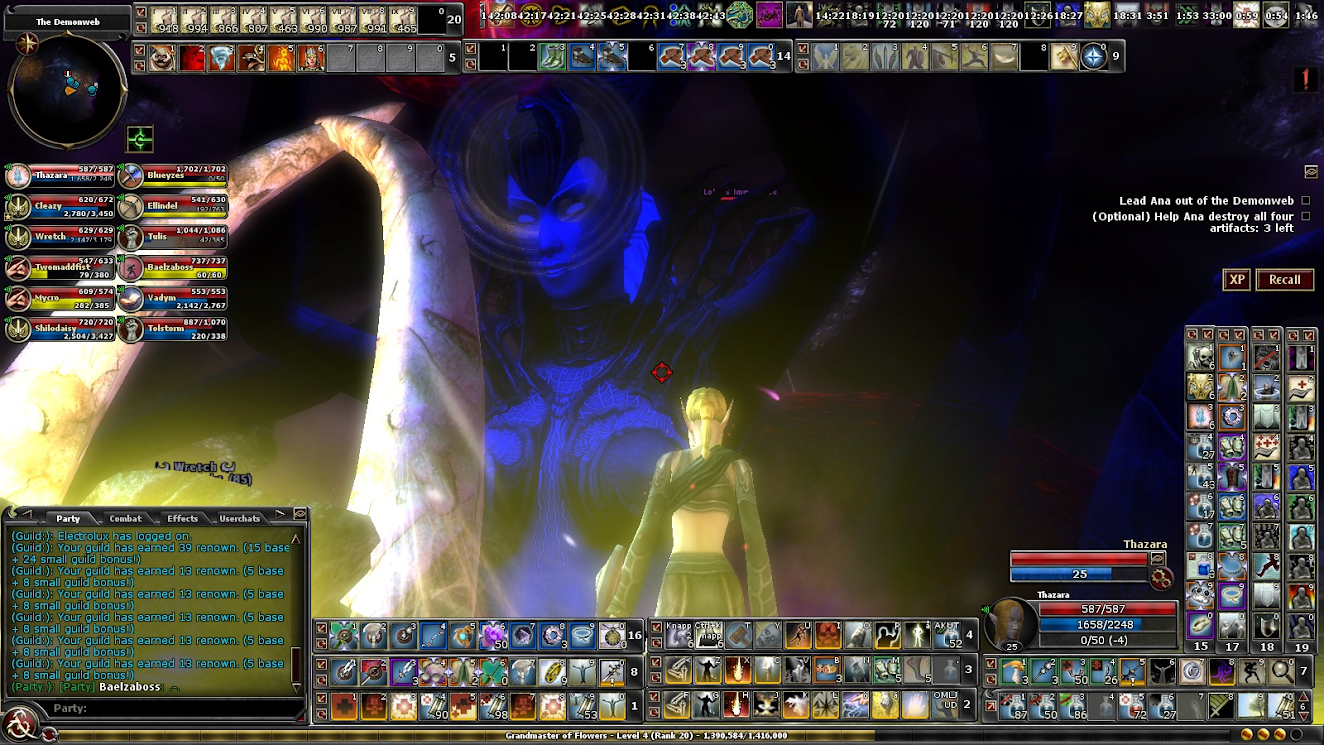
Task: Switch to the Party chat tab
Action: pyautogui.click(x=68, y=518)
